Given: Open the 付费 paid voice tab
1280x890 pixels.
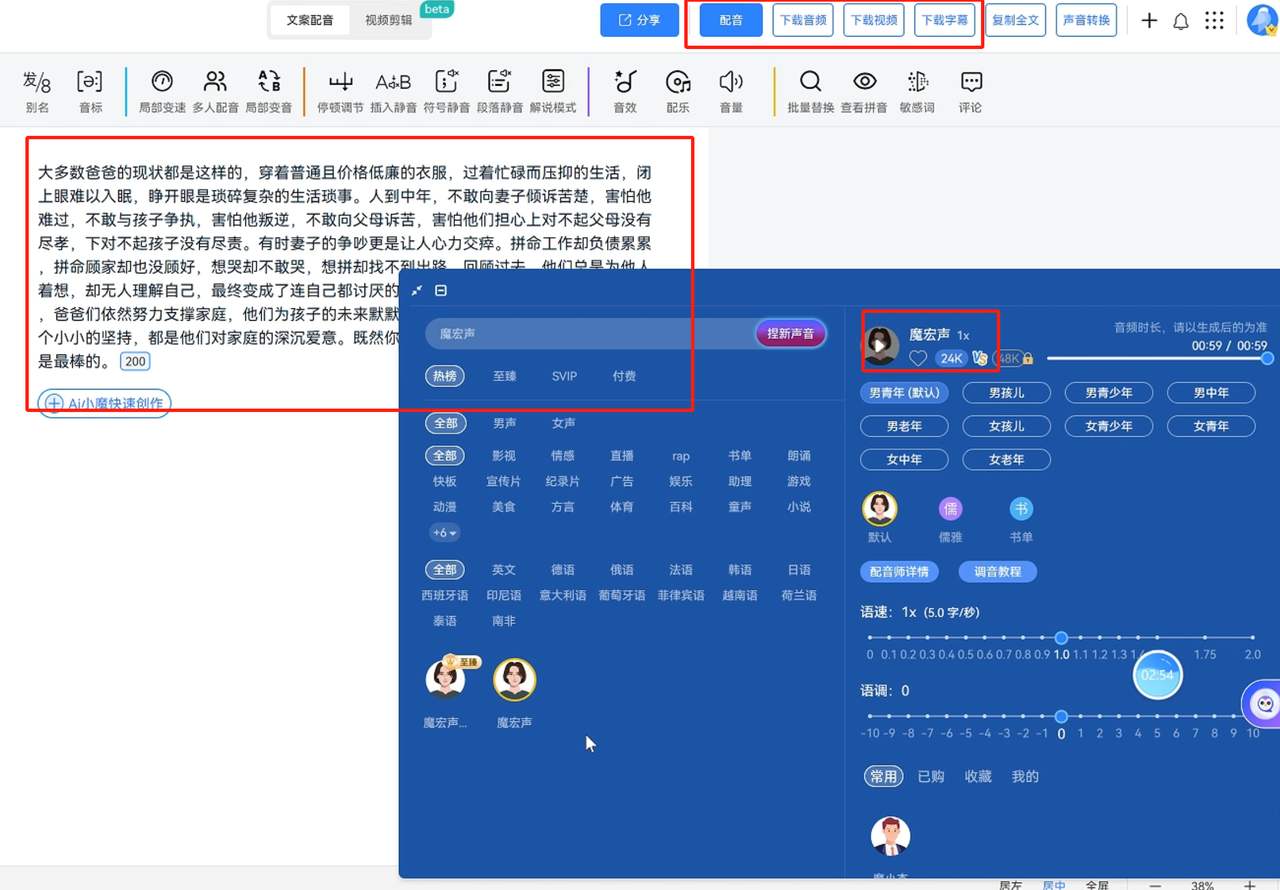Looking at the screenshot, I should coord(624,376).
